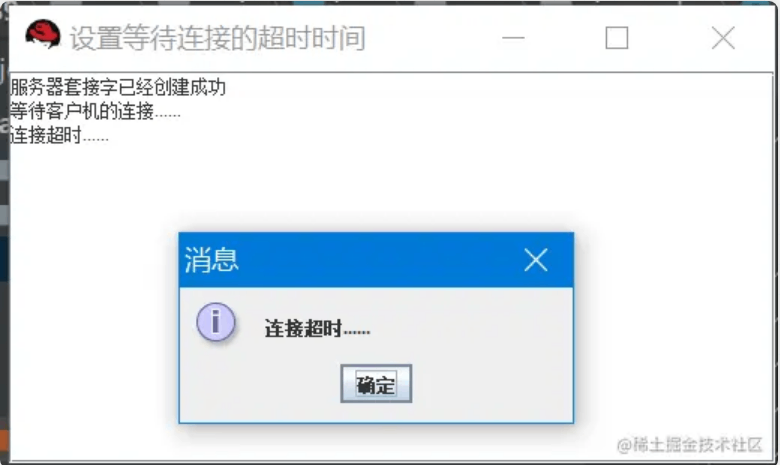Screen dimensions: 780x465
Task: Click the bold 连接超时 message in dialog
Action: point(317,329)
